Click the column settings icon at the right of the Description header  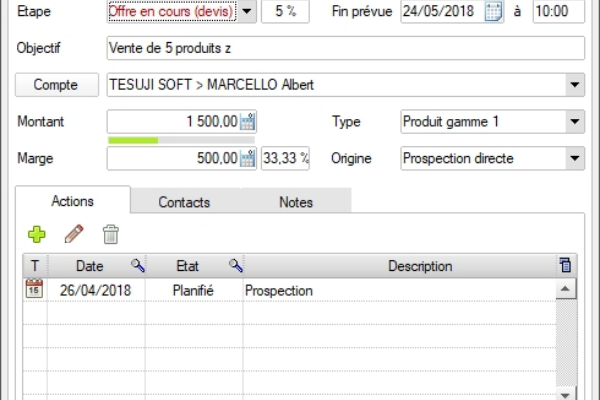pos(566,266)
